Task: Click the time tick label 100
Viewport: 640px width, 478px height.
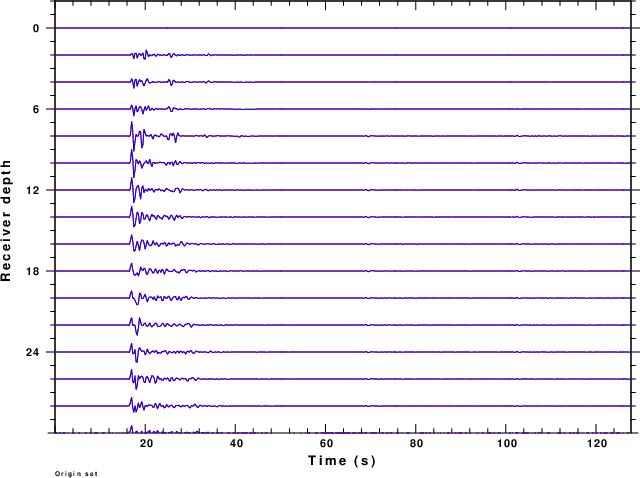Action: [507, 444]
